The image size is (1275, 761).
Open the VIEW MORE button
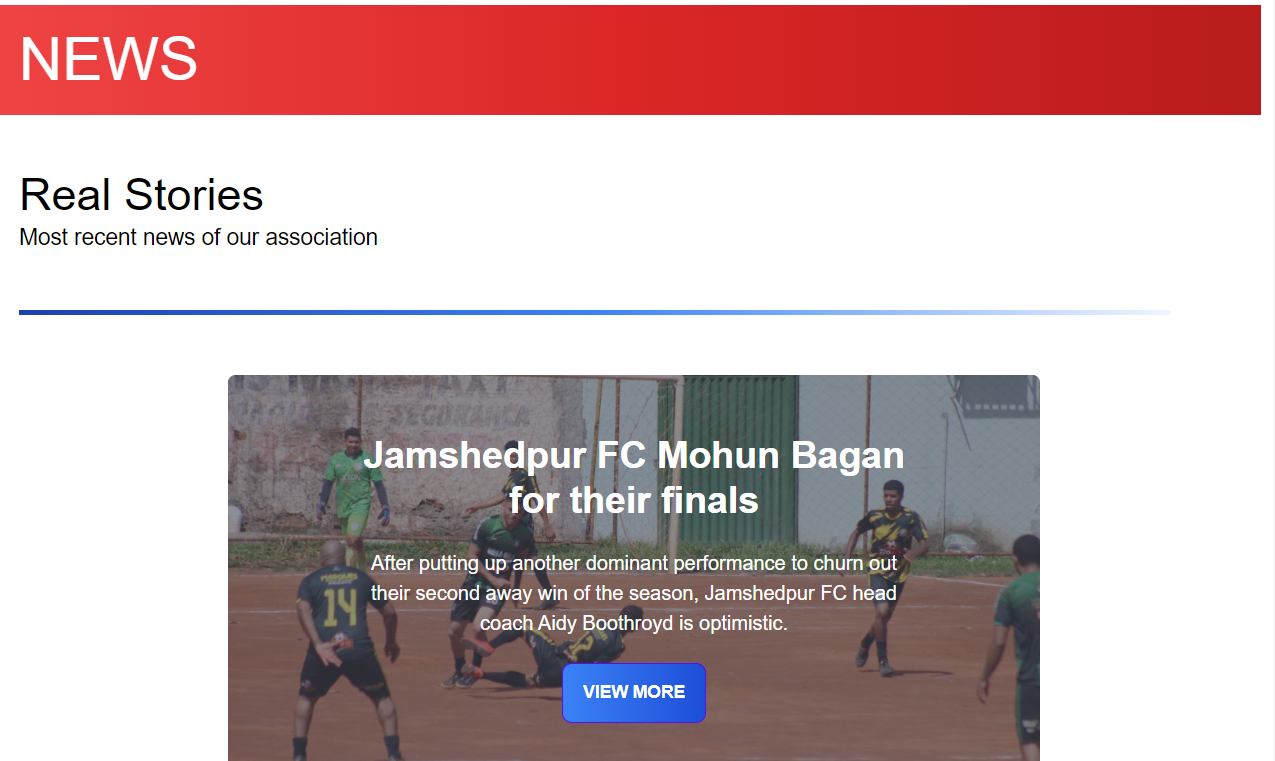[x=634, y=692]
